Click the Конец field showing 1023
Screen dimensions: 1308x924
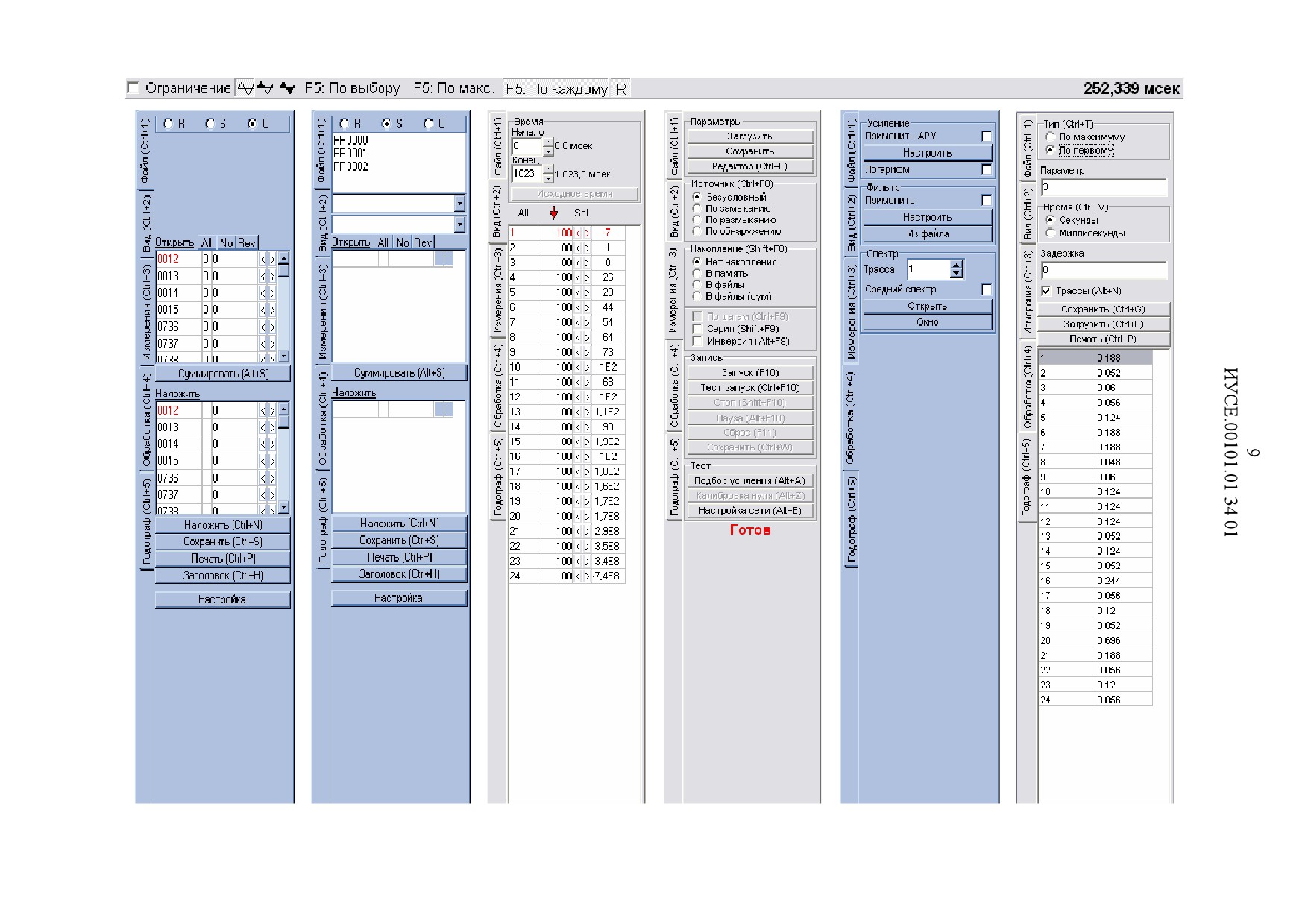click(x=526, y=173)
